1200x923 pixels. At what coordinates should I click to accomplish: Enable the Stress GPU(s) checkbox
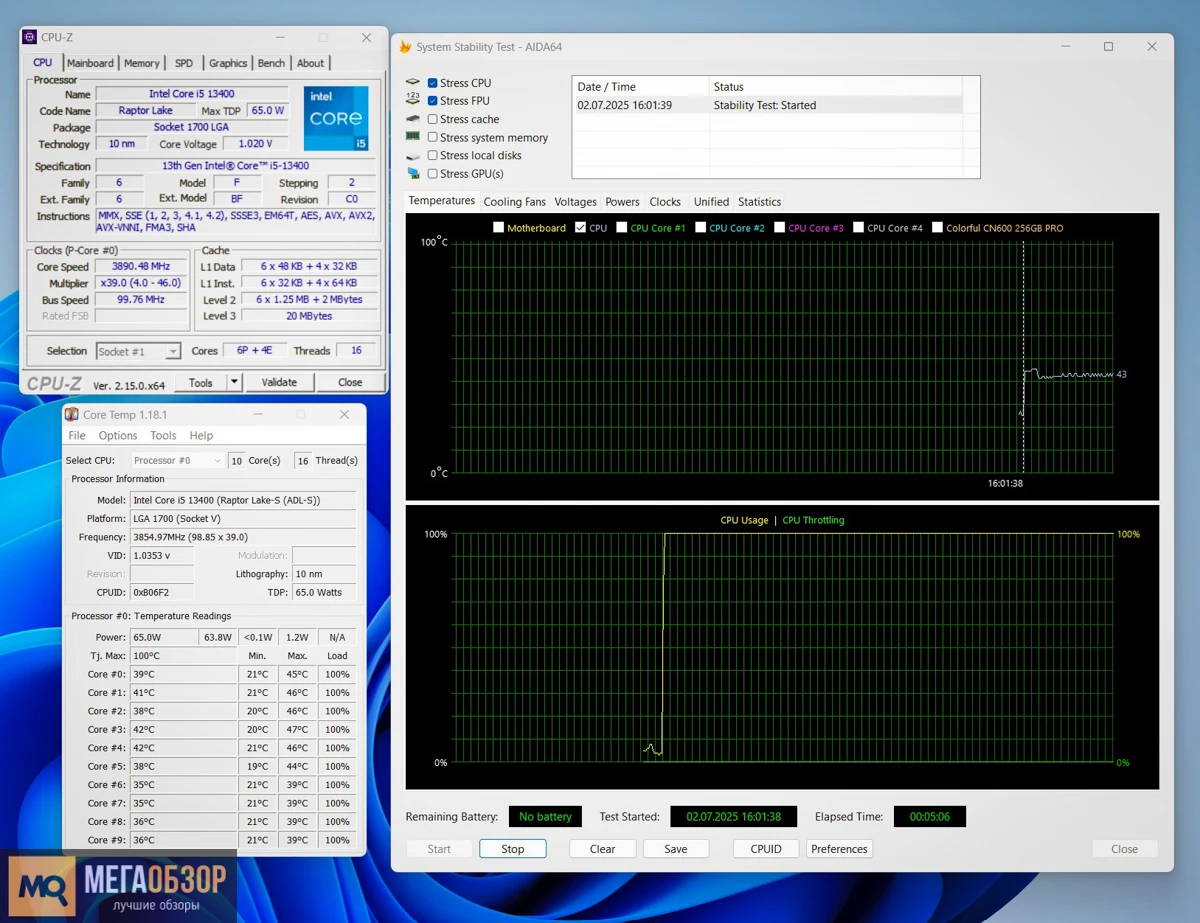(432, 173)
